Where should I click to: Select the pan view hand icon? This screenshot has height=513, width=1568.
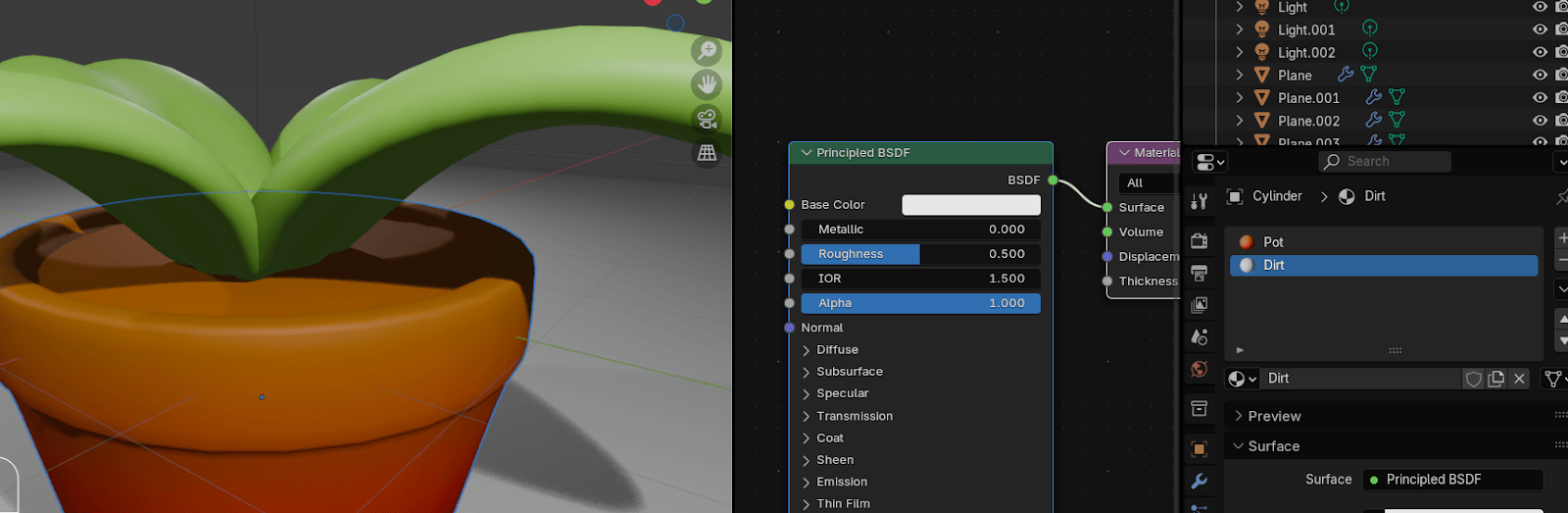(706, 85)
